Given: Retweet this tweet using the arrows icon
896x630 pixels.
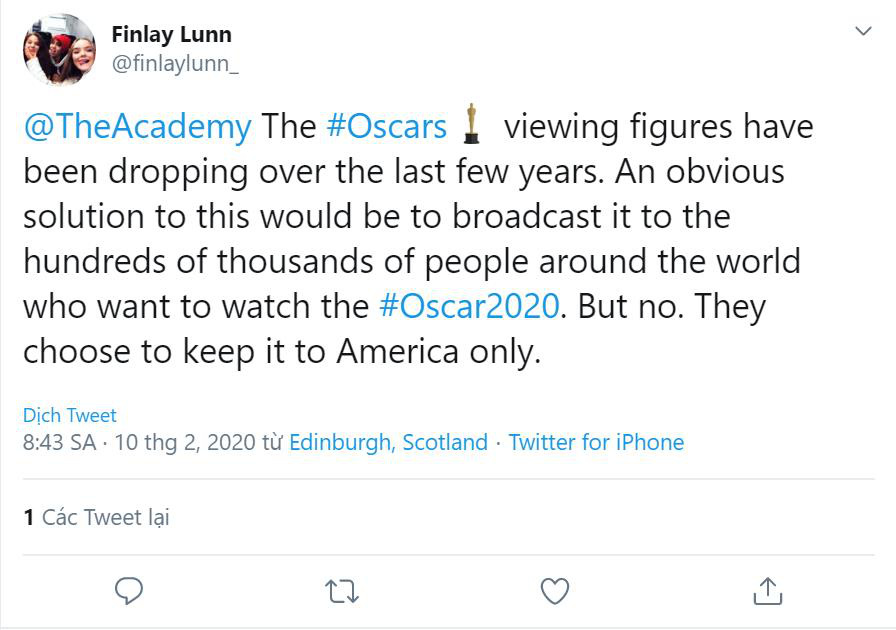Looking at the screenshot, I should 342,591.
